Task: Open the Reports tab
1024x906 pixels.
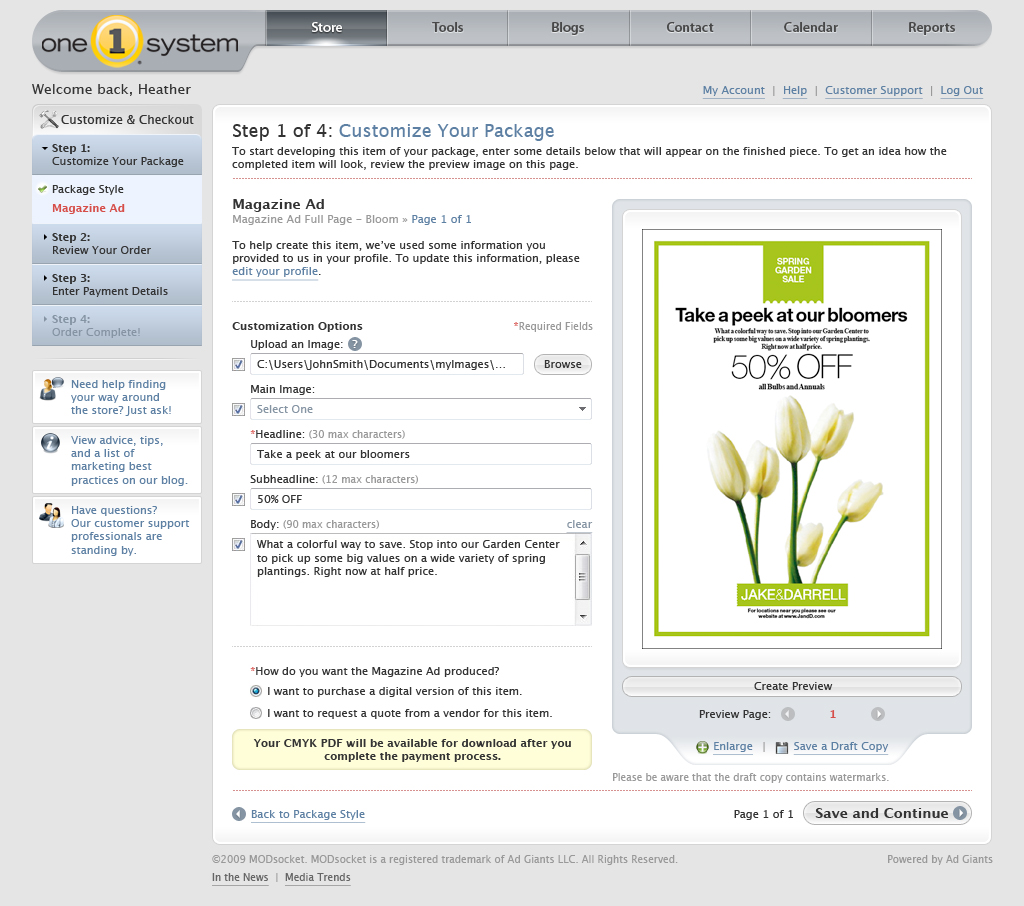Action: point(931,27)
